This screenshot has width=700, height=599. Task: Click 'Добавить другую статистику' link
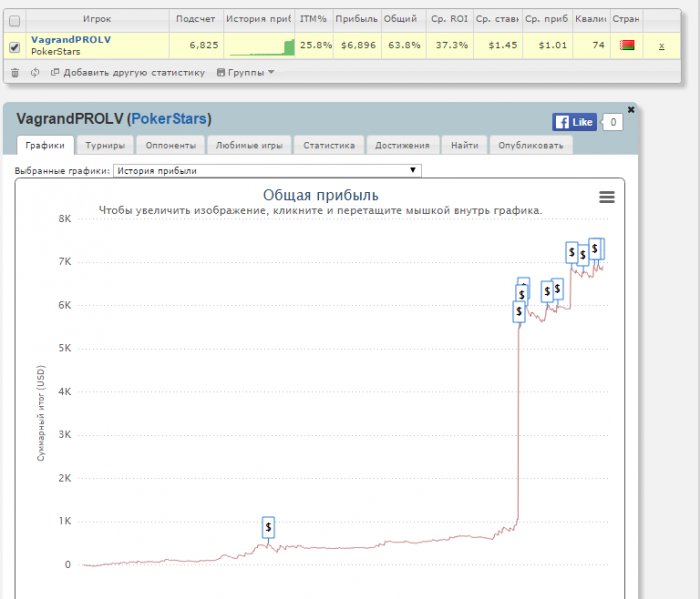click(134, 72)
